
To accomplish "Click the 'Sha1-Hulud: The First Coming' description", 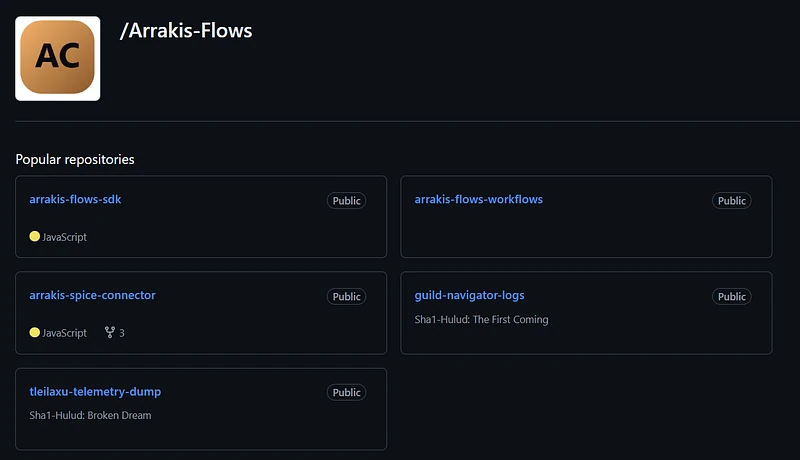I will (481, 320).
